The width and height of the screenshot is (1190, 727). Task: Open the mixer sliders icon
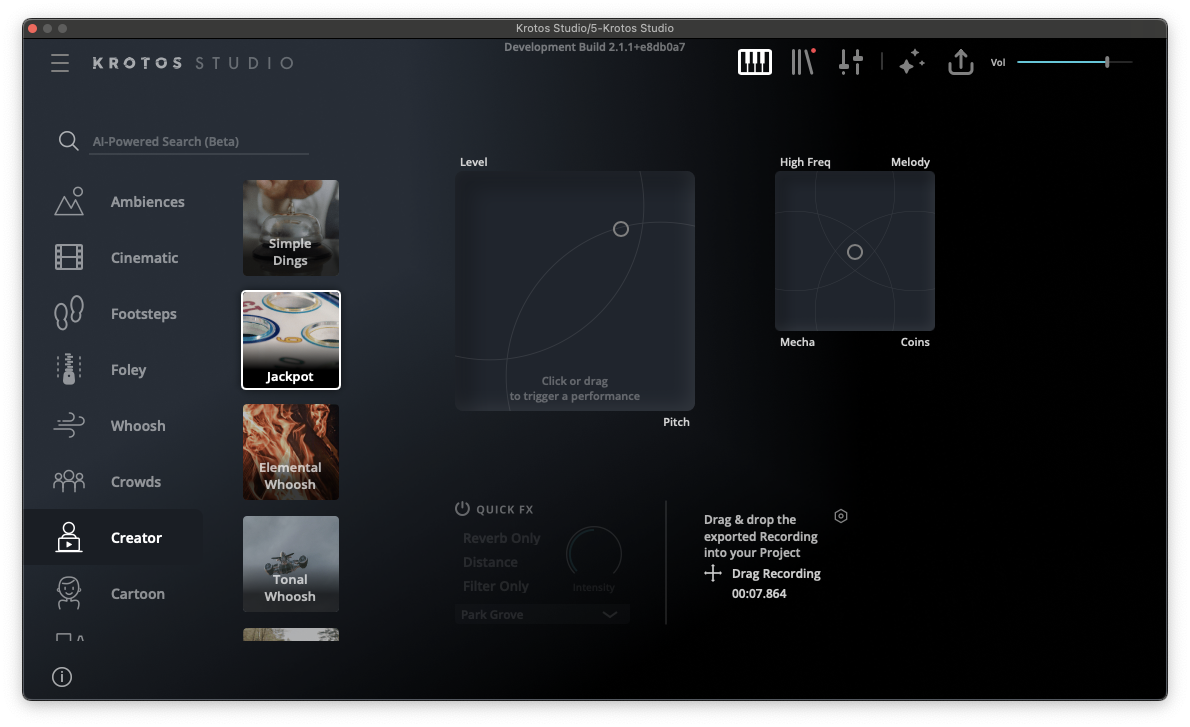[851, 62]
